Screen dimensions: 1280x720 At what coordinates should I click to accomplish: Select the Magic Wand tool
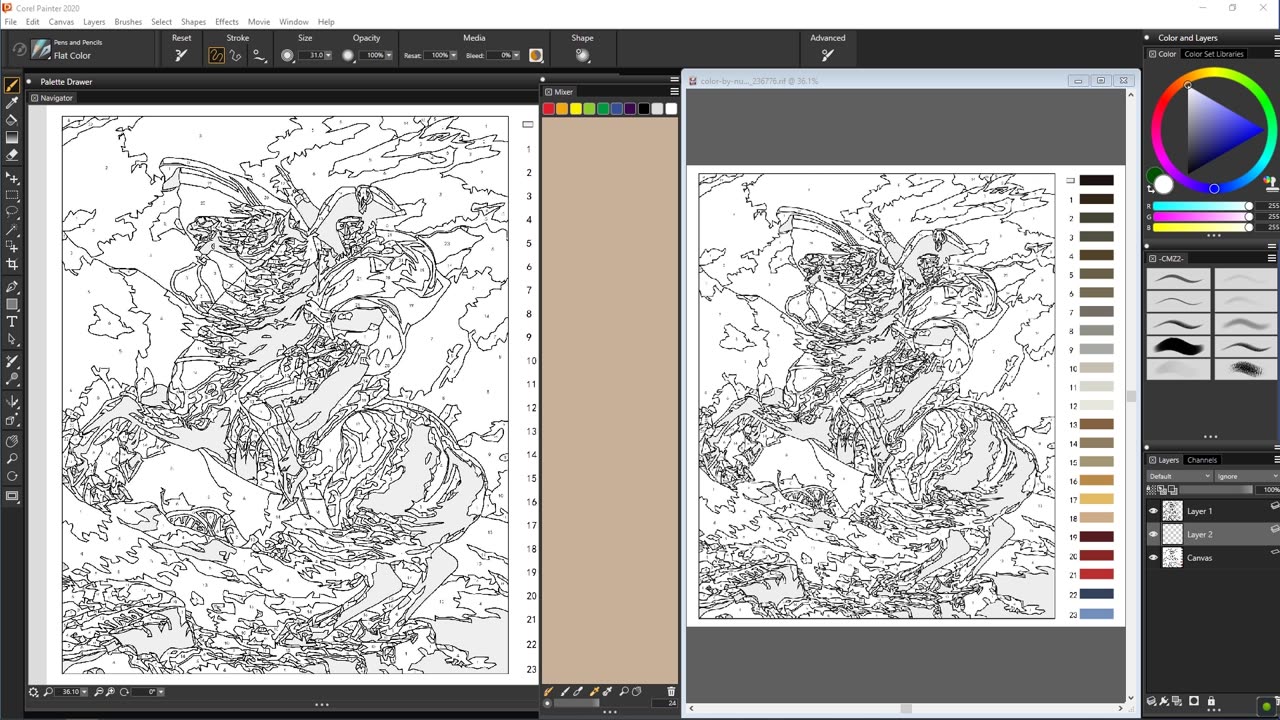[12, 229]
